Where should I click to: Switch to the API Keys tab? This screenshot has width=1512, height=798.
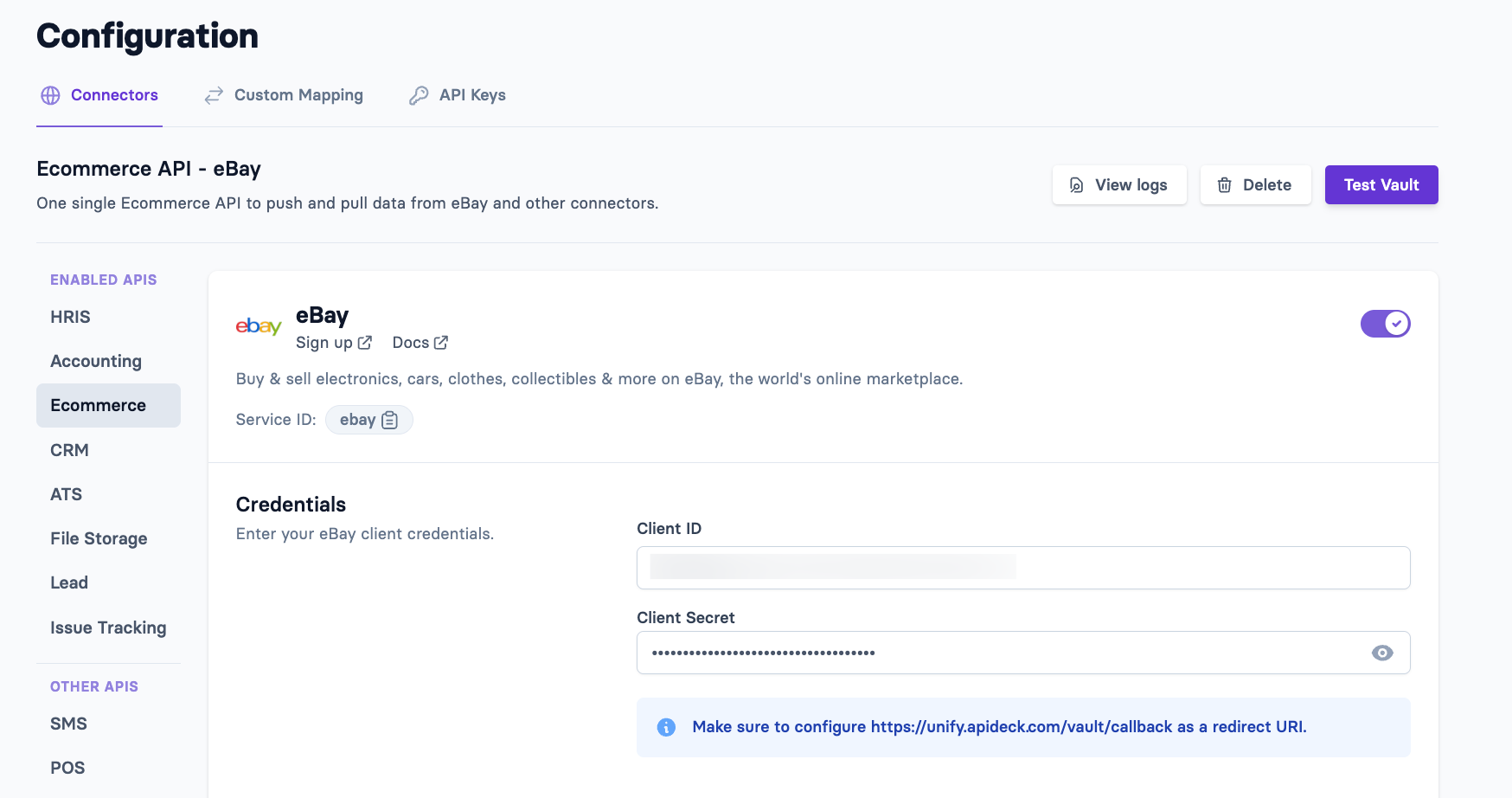472,95
